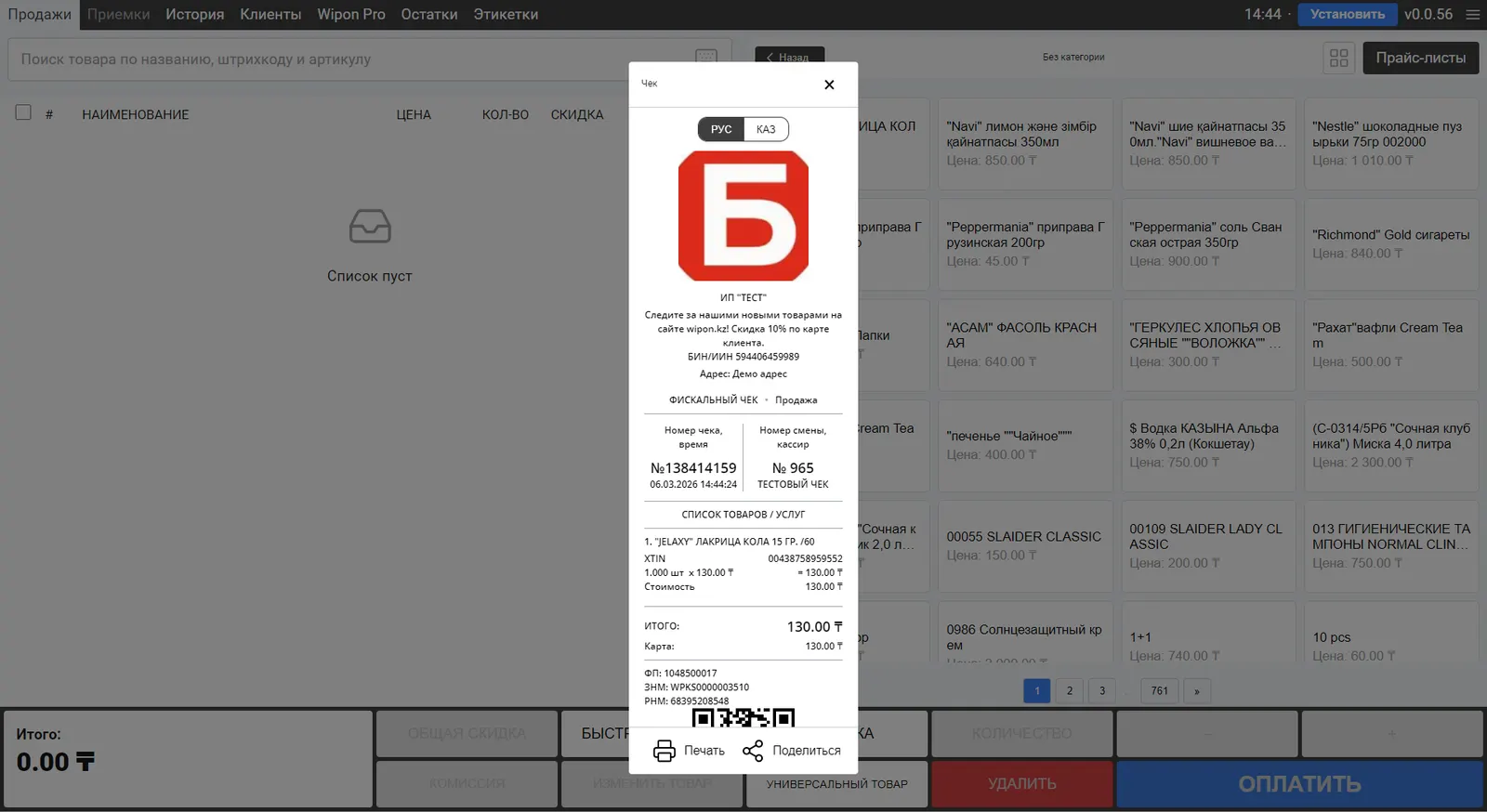Go to next product page arrow »
1487x812 pixels.
coord(1197,691)
